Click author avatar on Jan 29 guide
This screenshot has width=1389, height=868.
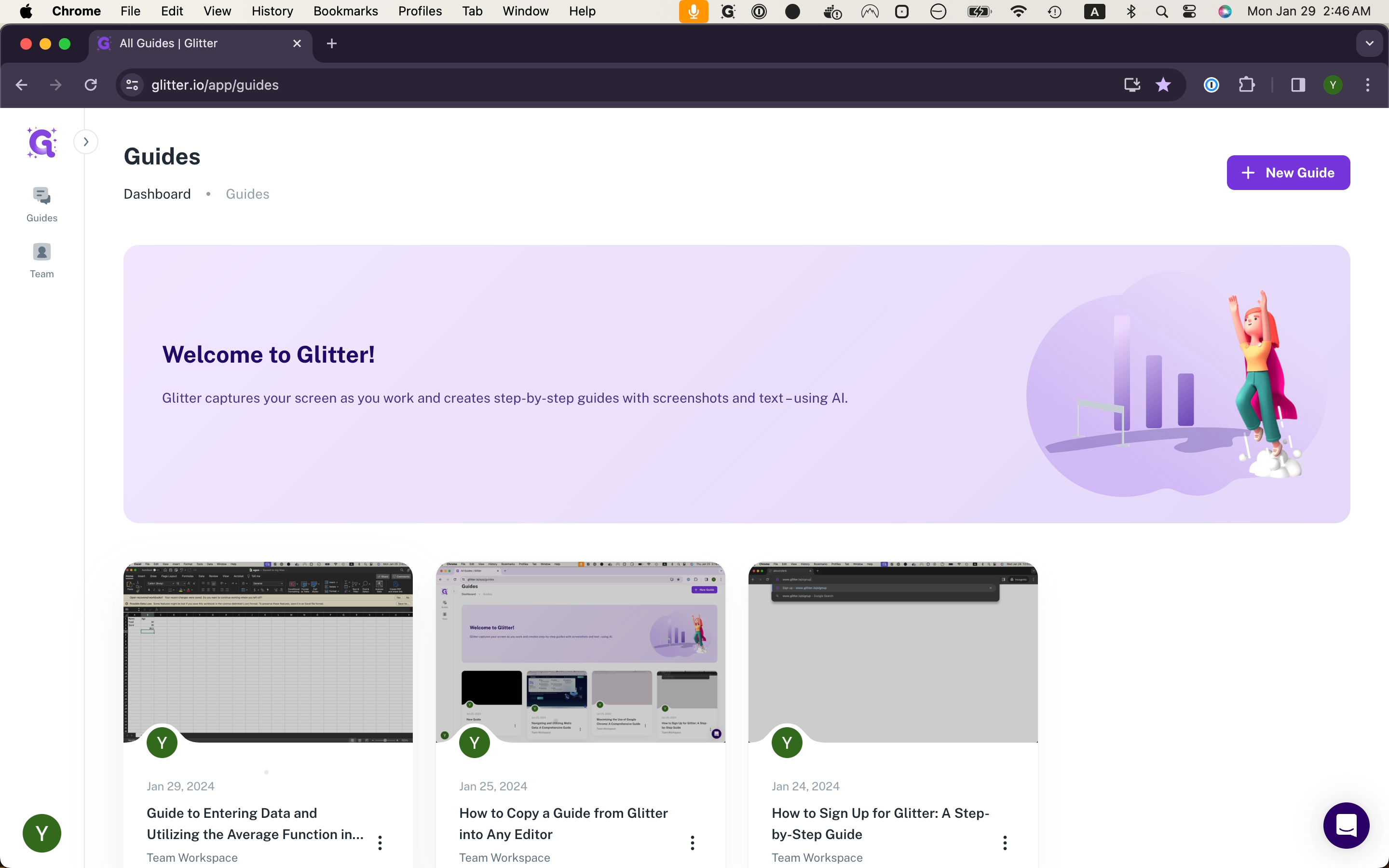[162, 742]
